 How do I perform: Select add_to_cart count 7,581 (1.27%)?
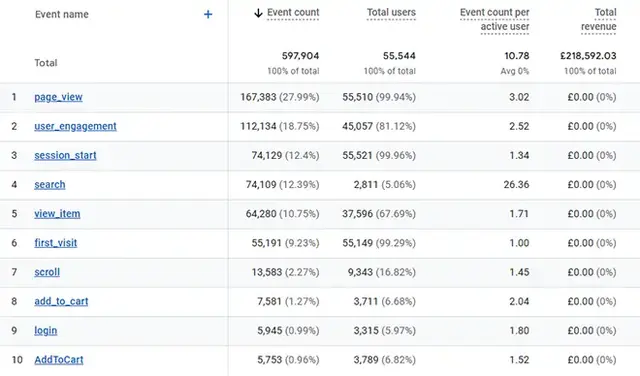click(x=288, y=301)
